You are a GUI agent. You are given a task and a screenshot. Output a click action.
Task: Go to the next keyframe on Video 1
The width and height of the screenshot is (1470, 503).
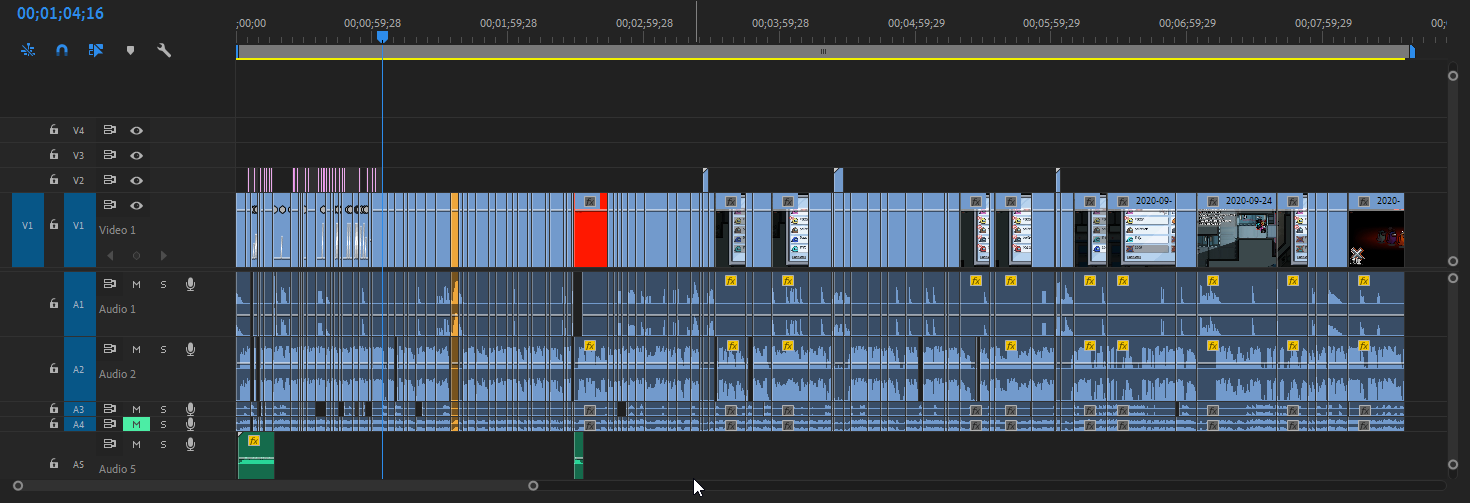(164, 256)
